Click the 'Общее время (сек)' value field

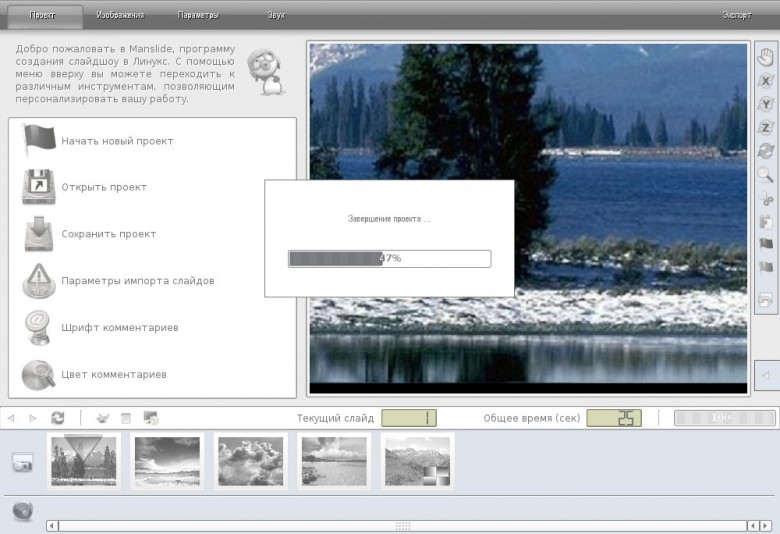pos(614,418)
